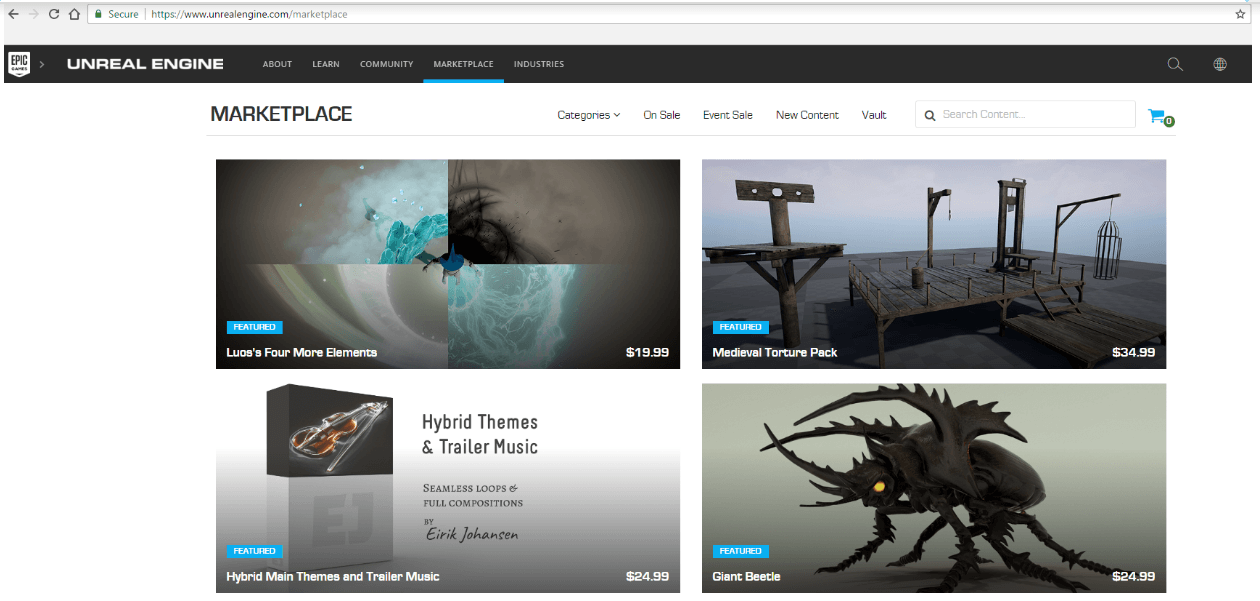The width and height of the screenshot is (1260, 601).
Task: Select the Learn menu item
Action: pos(325,64)
